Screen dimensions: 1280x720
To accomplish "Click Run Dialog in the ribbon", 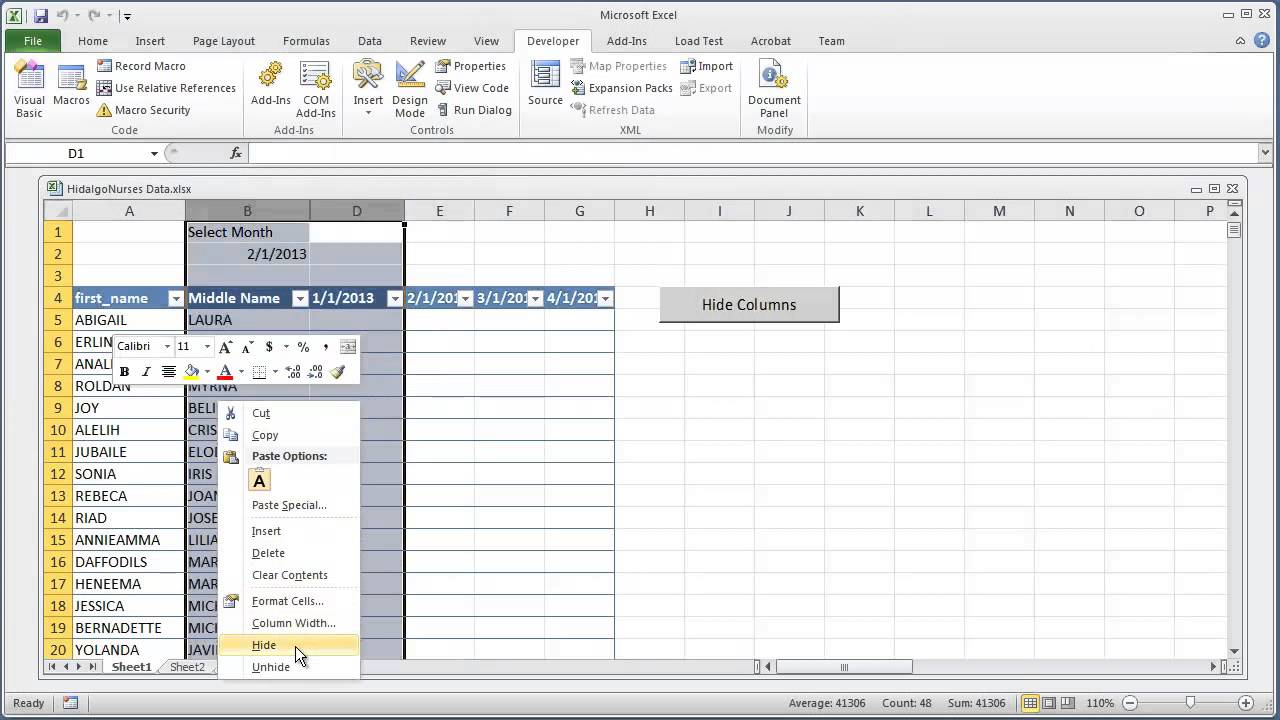I will [x=473, y=110].
